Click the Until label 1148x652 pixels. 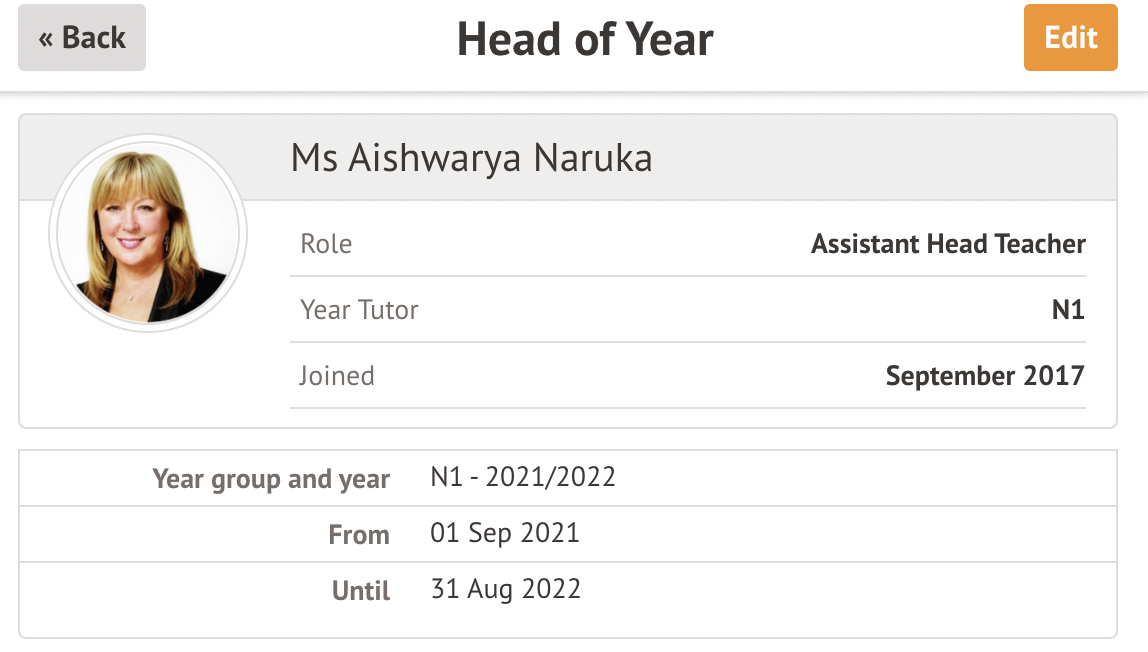pyautogui.click(x=361, y=591)
